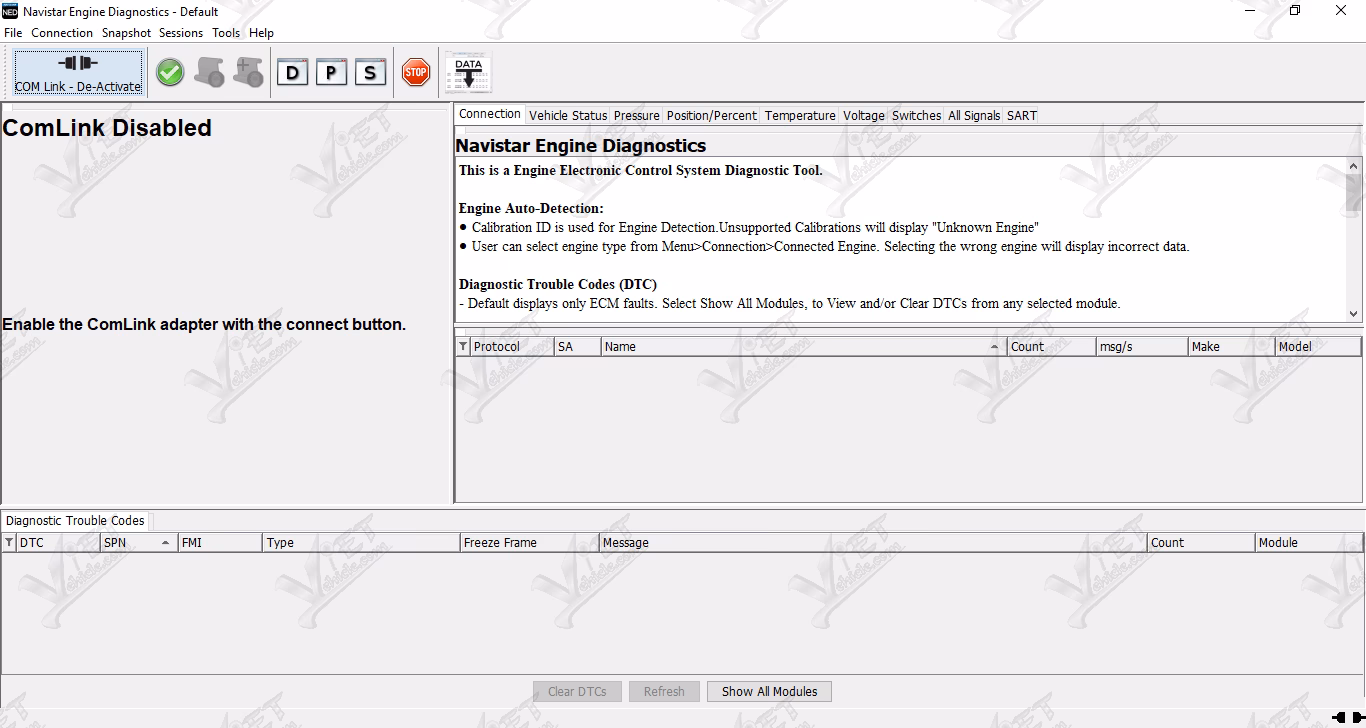Image resolution: width=1366 pixels, height=728 pixels.
Task: Open the Snapshot menu
Action: click(x=126, y=32)
